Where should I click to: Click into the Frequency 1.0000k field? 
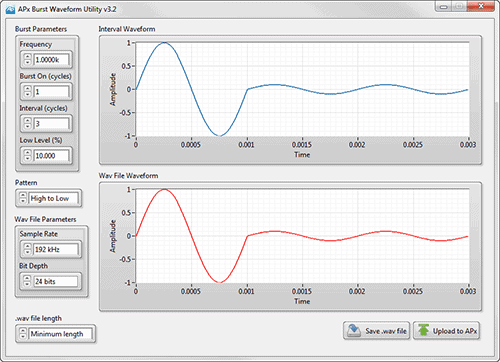[x=51, y=60]
